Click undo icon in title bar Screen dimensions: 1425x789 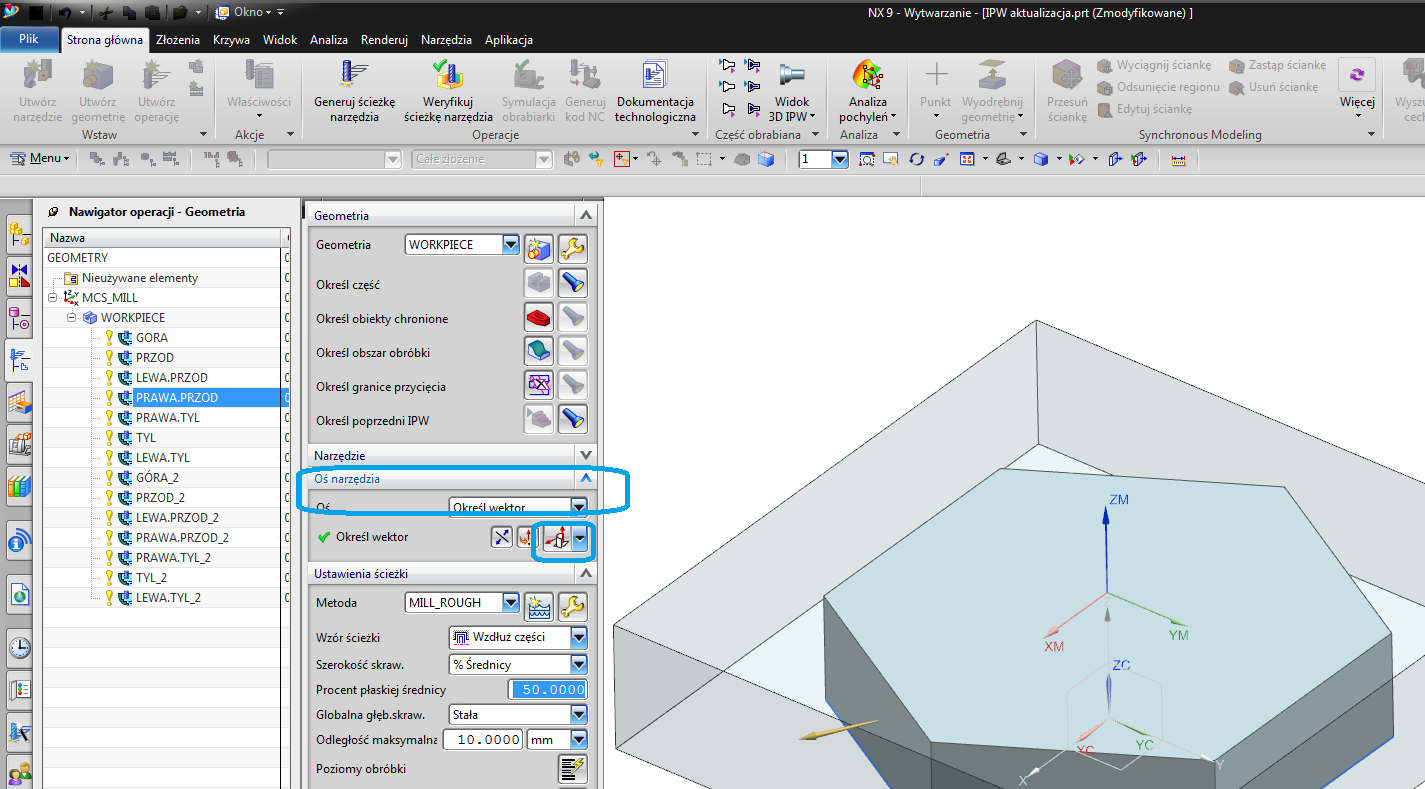tap(64, 12)
